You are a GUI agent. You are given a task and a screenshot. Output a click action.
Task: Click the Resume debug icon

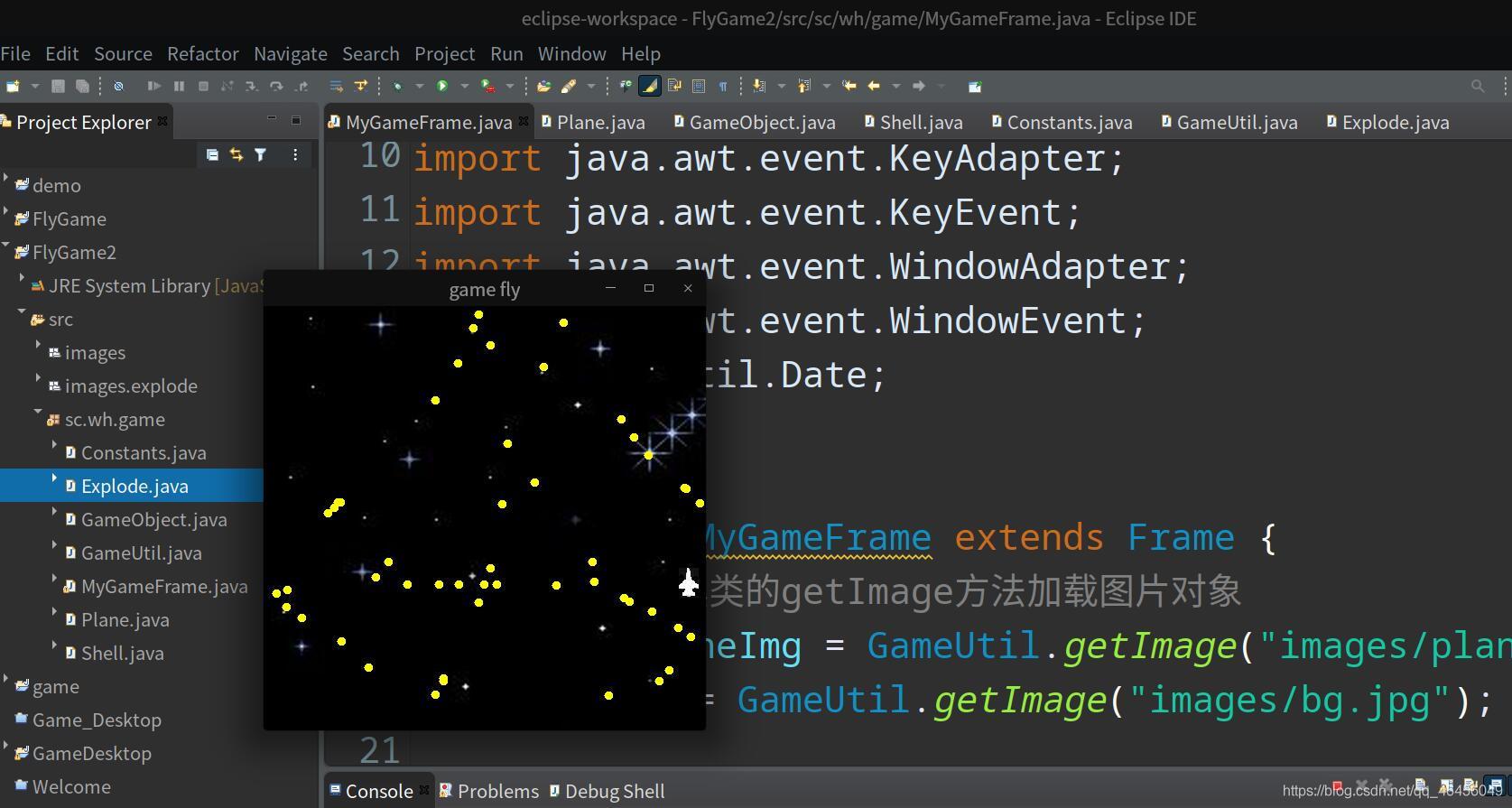154,87
